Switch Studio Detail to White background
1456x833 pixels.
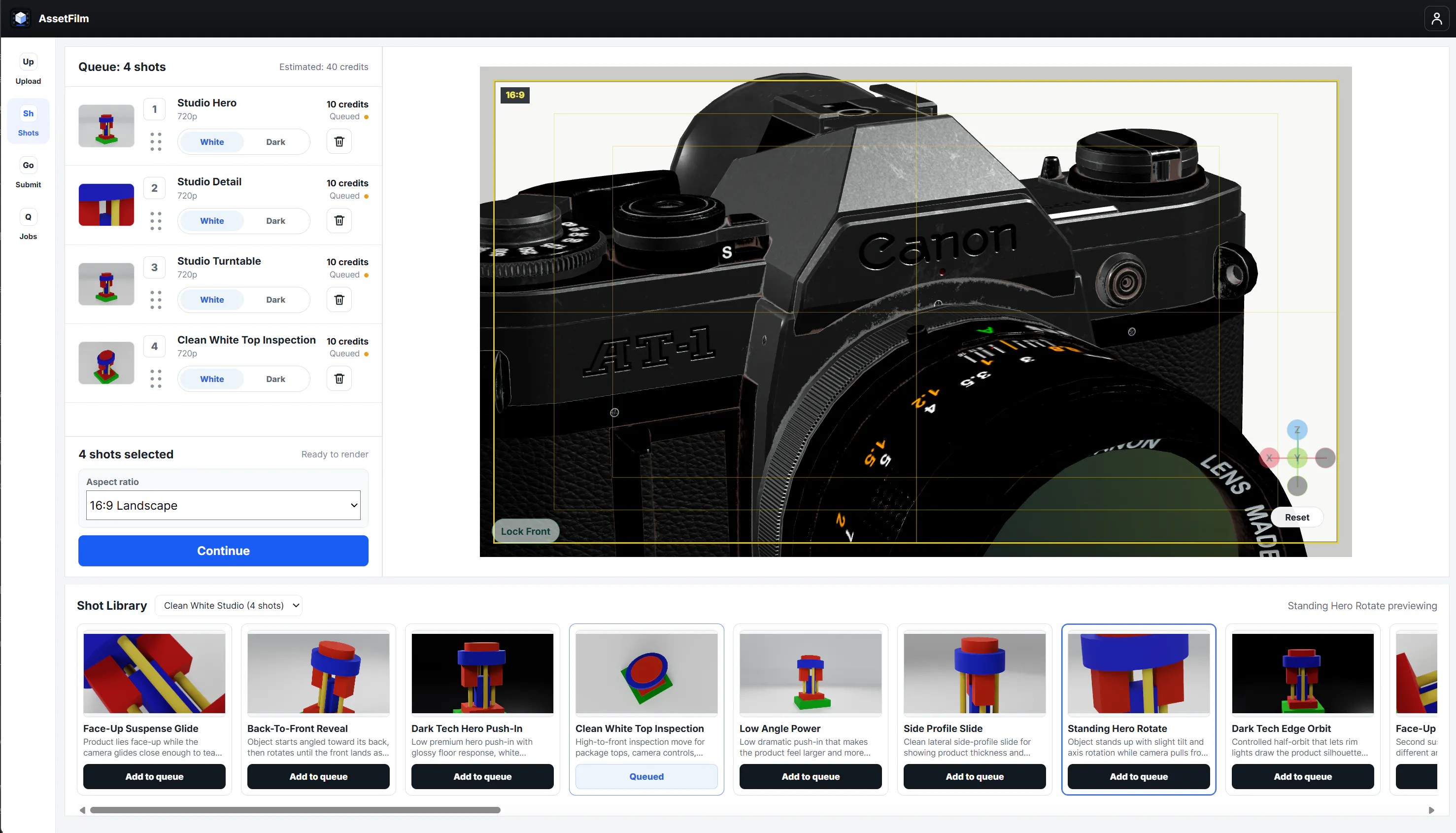point(211,221)
